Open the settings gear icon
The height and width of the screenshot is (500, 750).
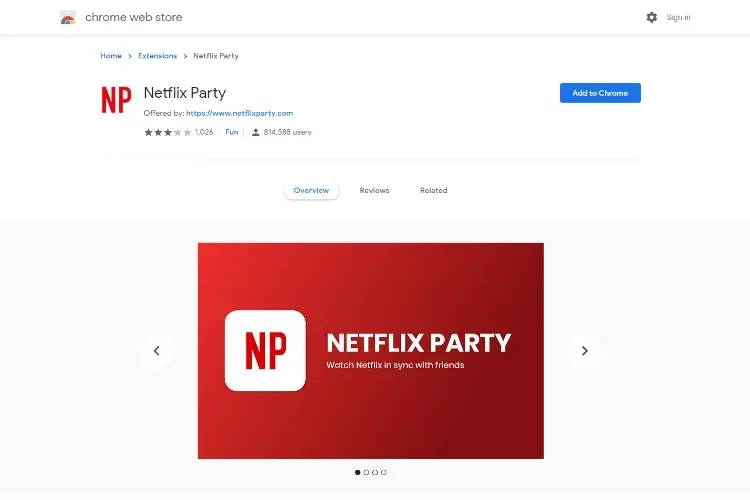click(651, 18)
